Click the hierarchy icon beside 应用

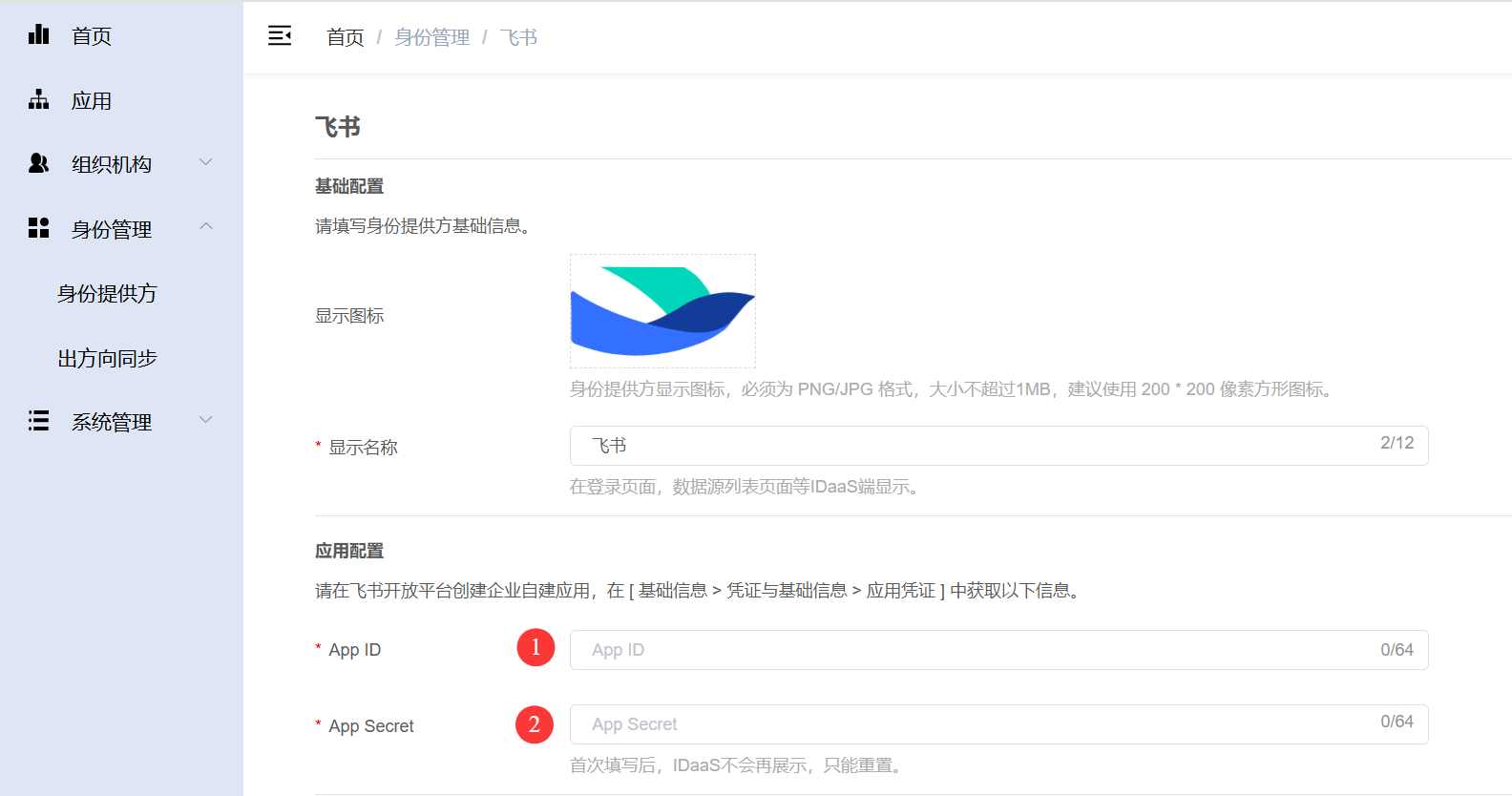pos(38,99)
